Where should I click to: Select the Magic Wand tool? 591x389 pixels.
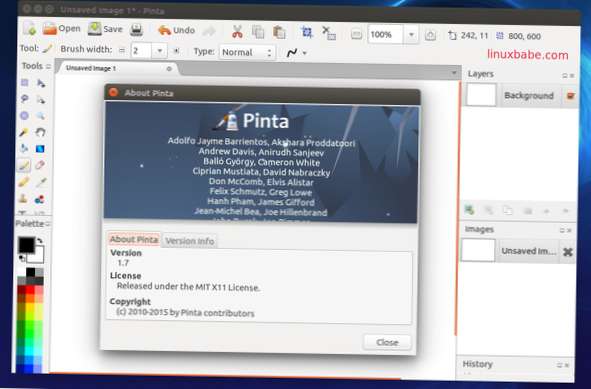point(24,132)
